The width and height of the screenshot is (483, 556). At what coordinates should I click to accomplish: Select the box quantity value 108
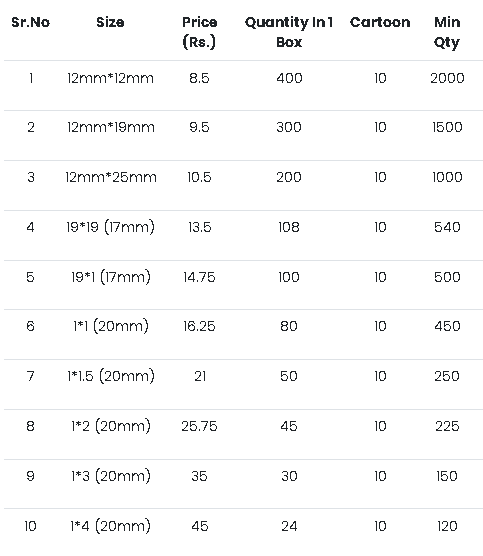coord(289,227)
